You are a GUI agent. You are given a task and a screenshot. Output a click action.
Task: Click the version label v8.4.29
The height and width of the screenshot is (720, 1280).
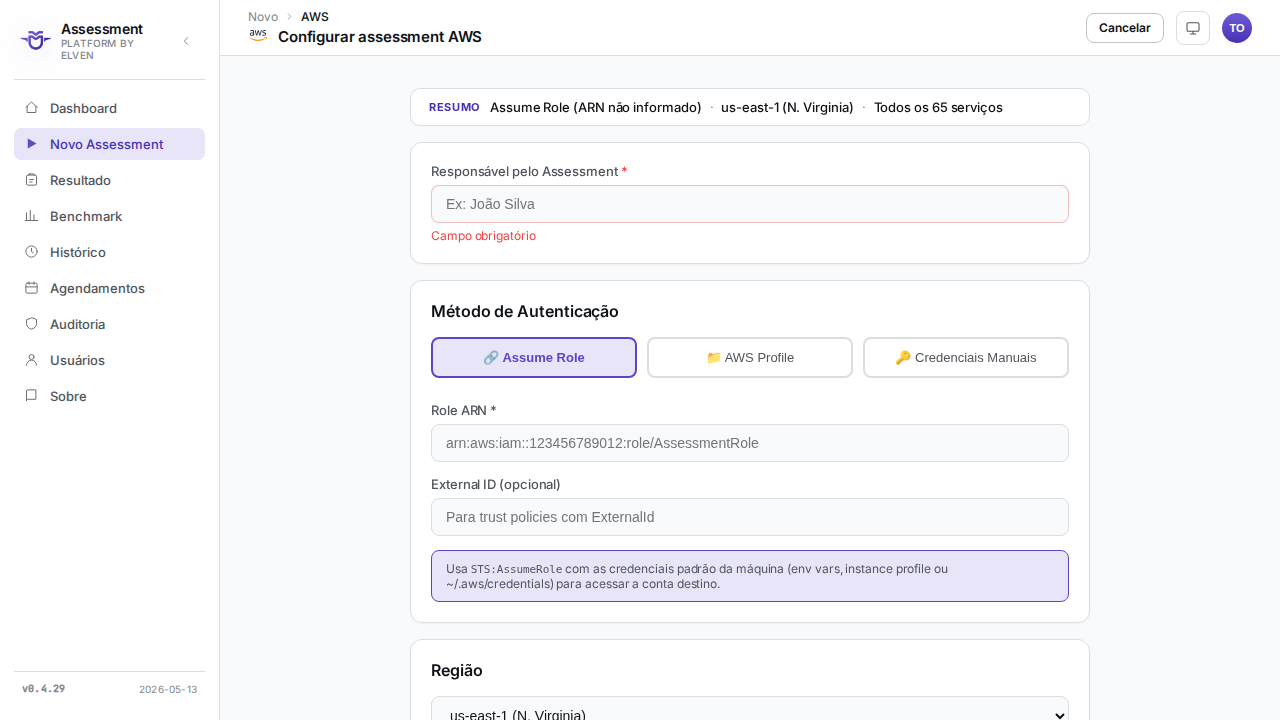point(44,689)
